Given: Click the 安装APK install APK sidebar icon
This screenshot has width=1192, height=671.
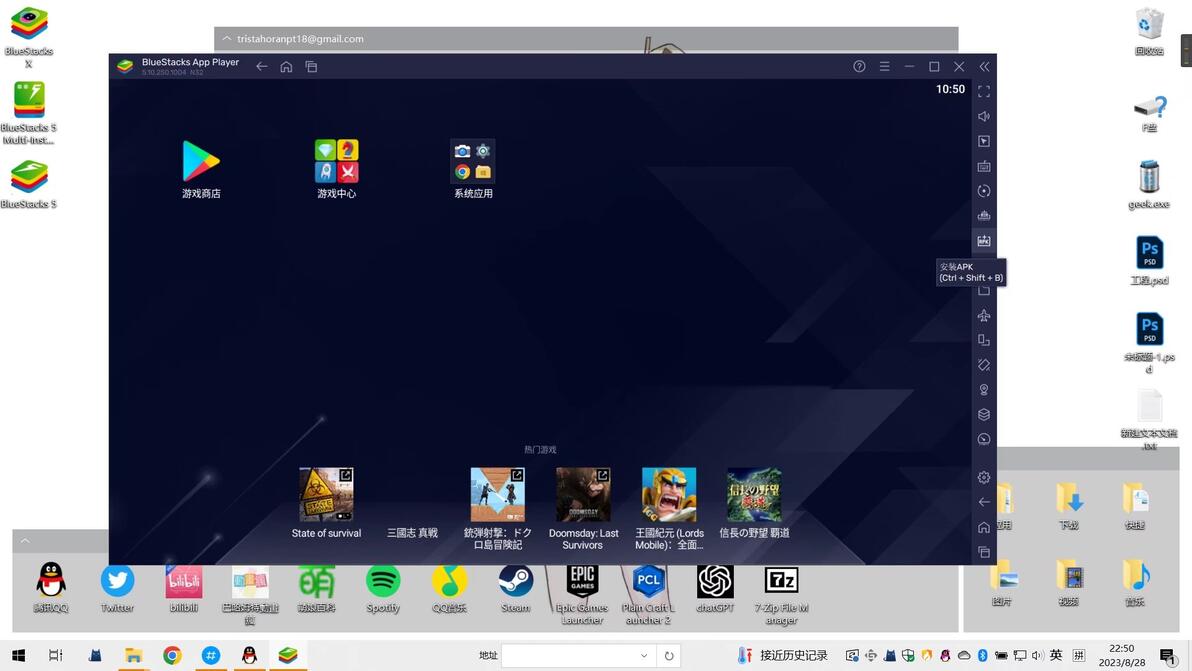Looking at the screenshot, I should pos(984,241).
